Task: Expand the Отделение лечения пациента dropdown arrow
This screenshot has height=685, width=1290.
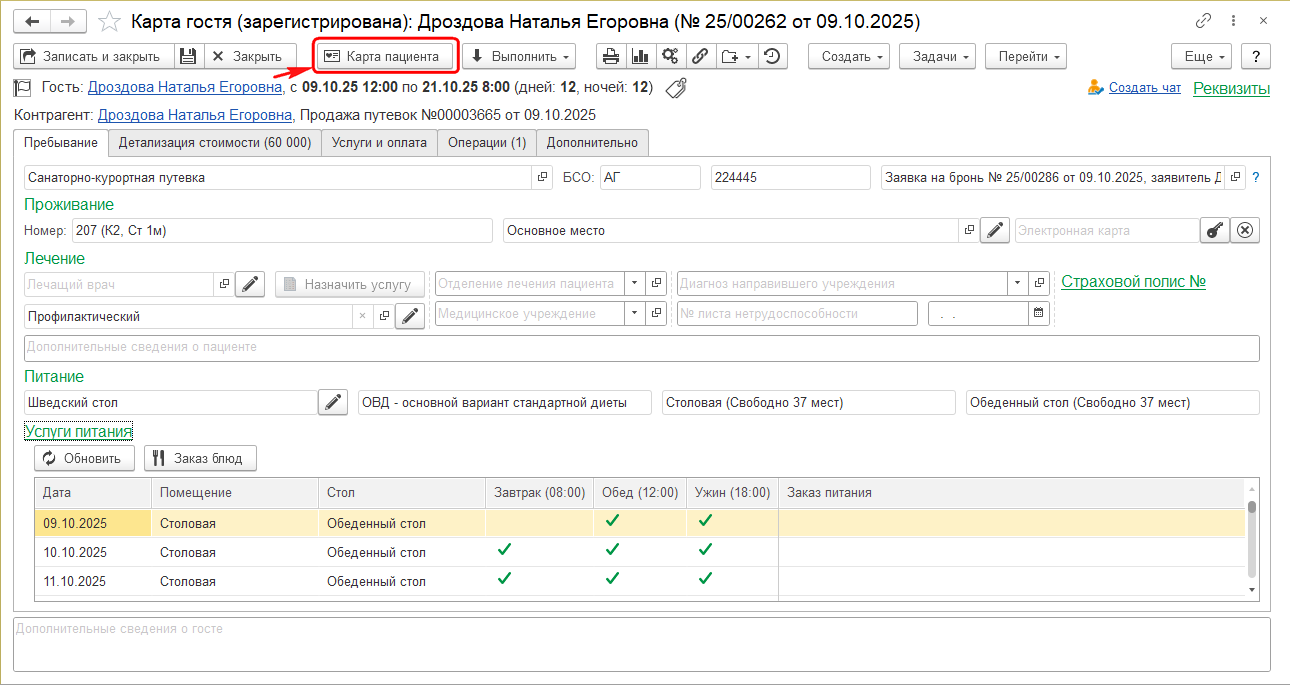Action: pos(634,284)
